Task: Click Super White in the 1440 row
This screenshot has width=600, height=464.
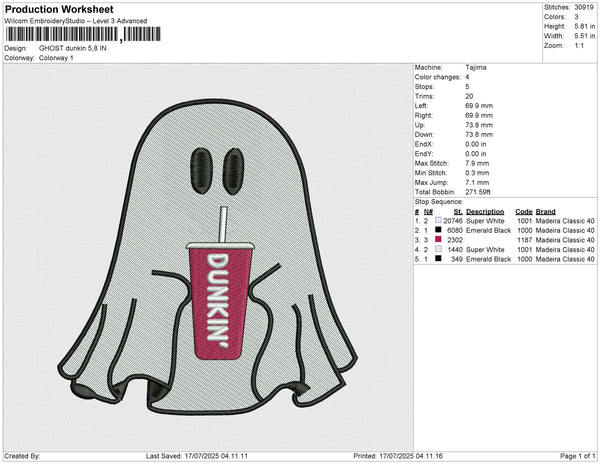Action: (x=485, y=249)
